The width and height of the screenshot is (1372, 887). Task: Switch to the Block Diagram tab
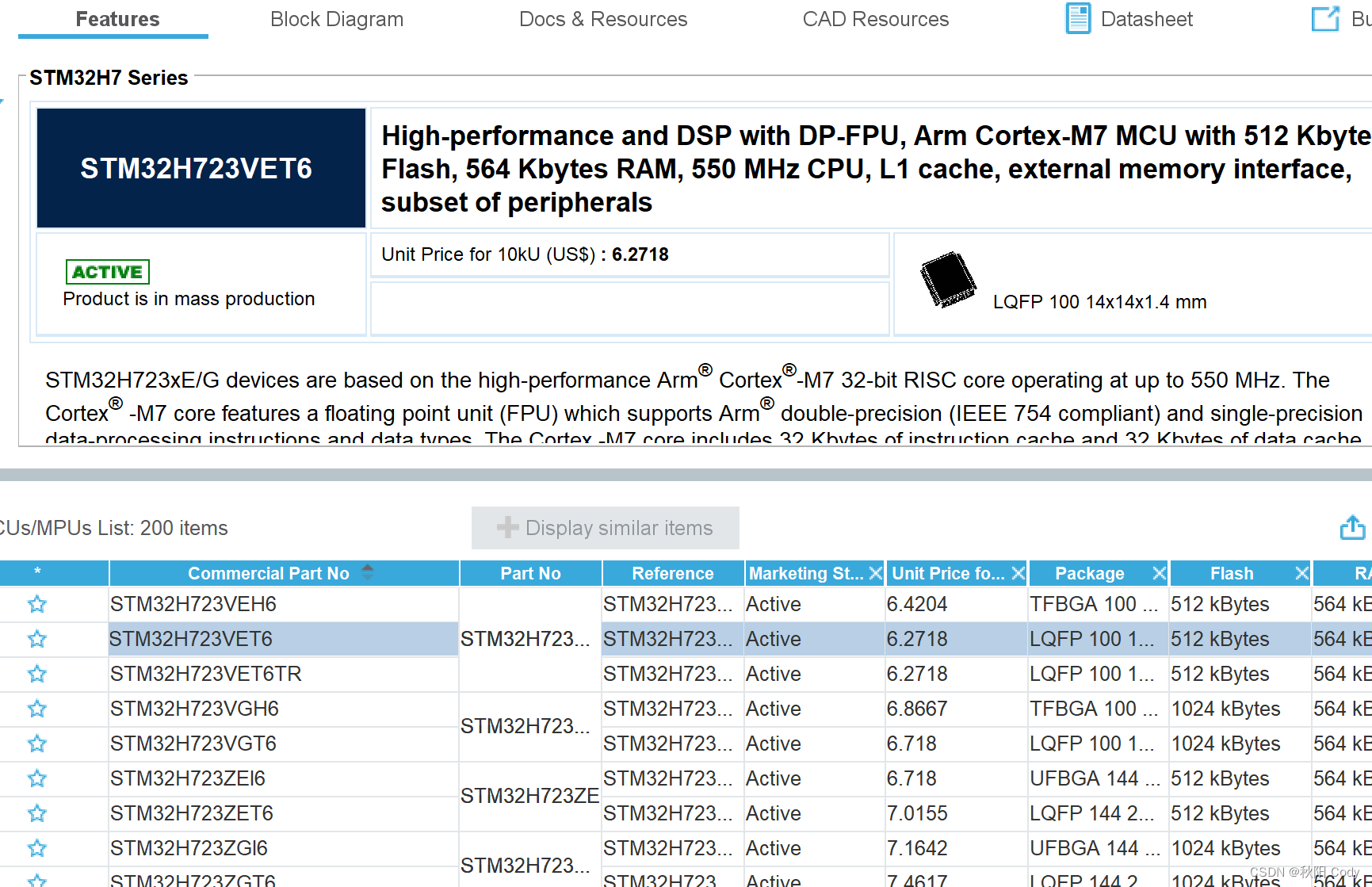tap(337, 18)
